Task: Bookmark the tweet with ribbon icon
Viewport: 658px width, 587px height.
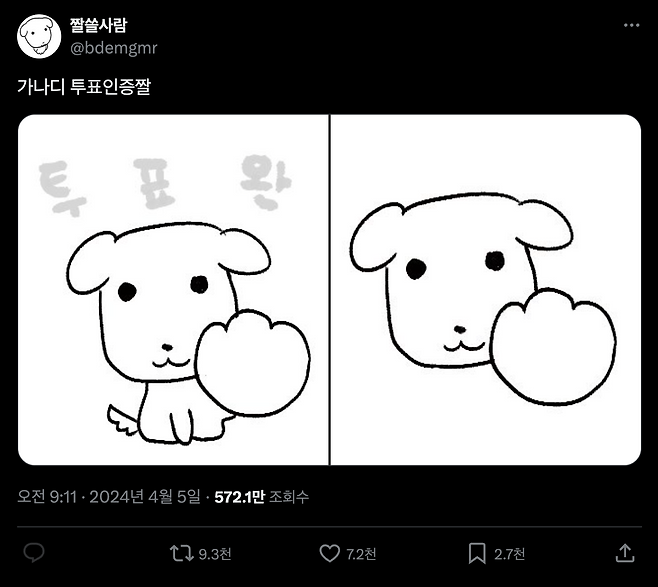Action: click(x=477, y=553)
